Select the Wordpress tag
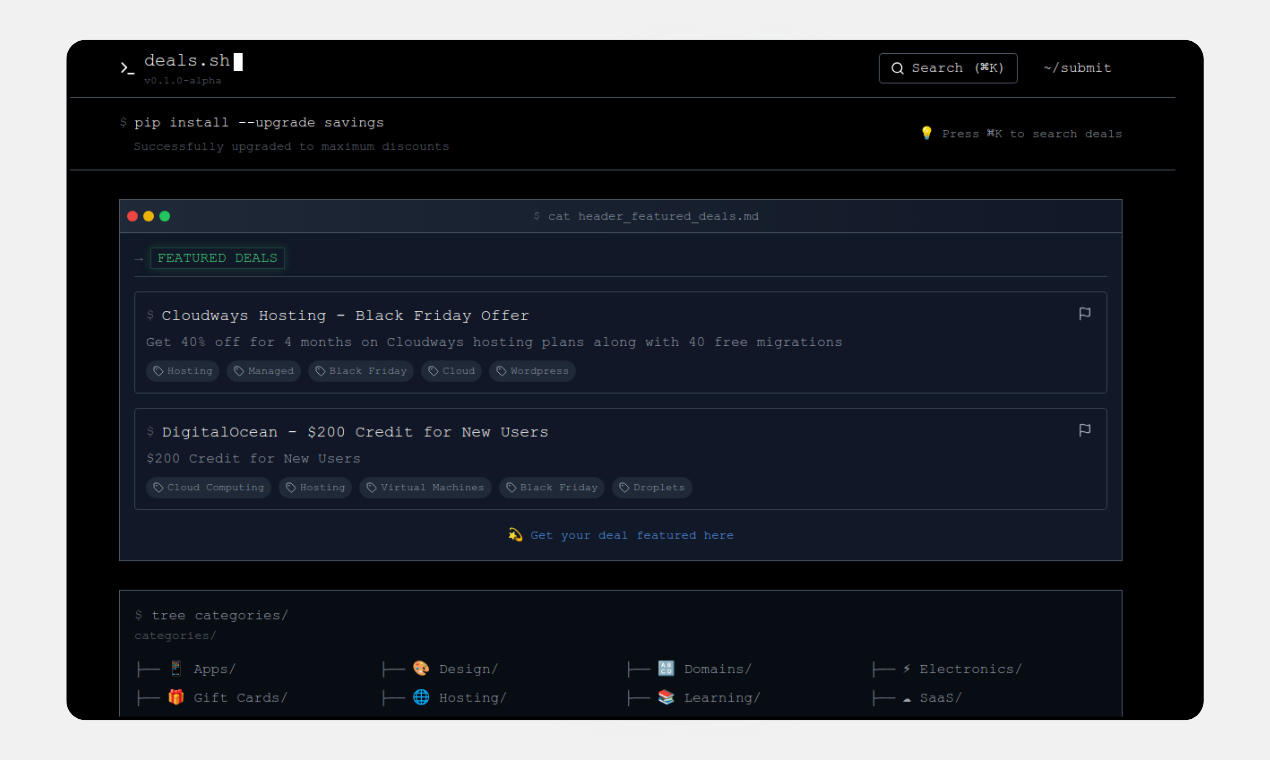 532,371
